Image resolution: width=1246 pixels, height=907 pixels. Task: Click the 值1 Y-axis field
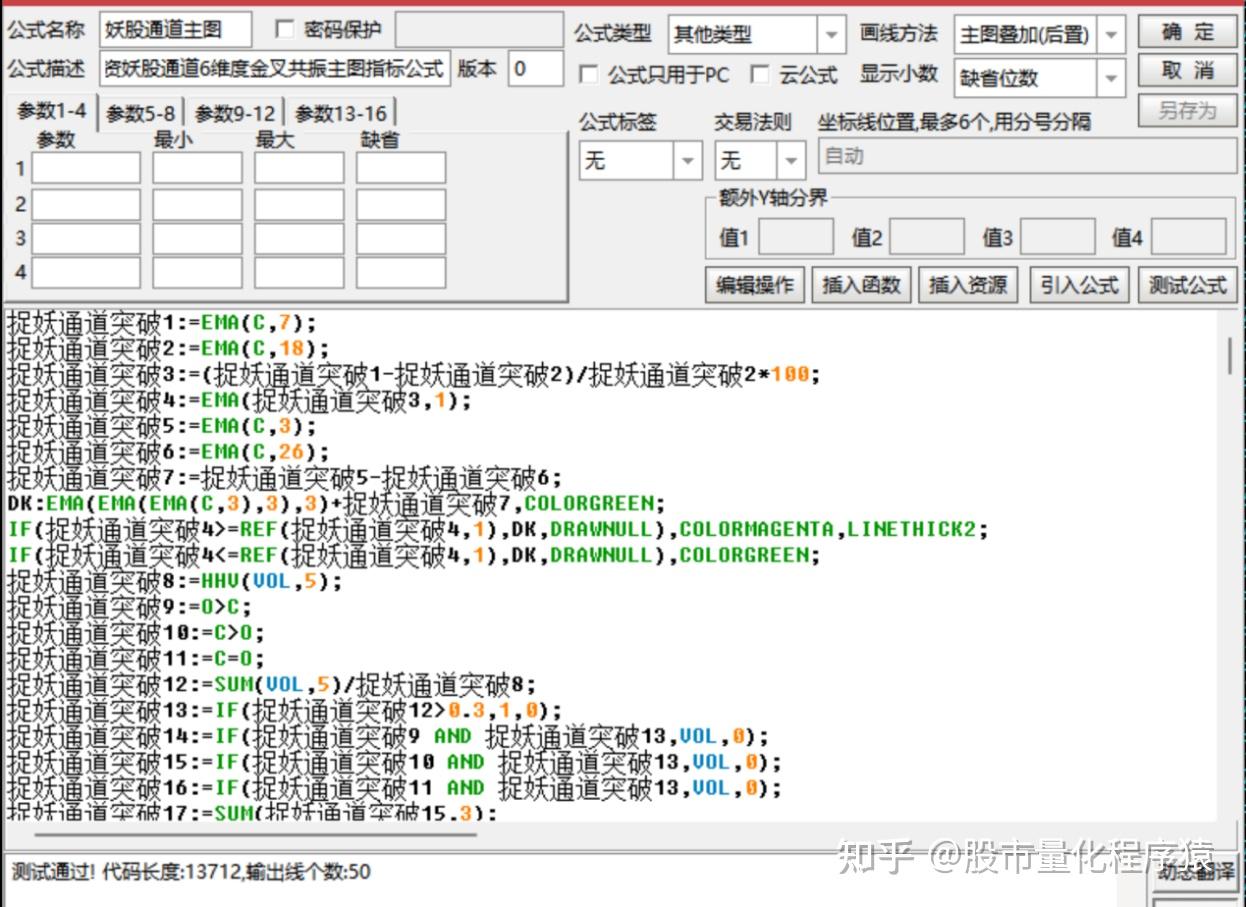[x=795, y=237]
